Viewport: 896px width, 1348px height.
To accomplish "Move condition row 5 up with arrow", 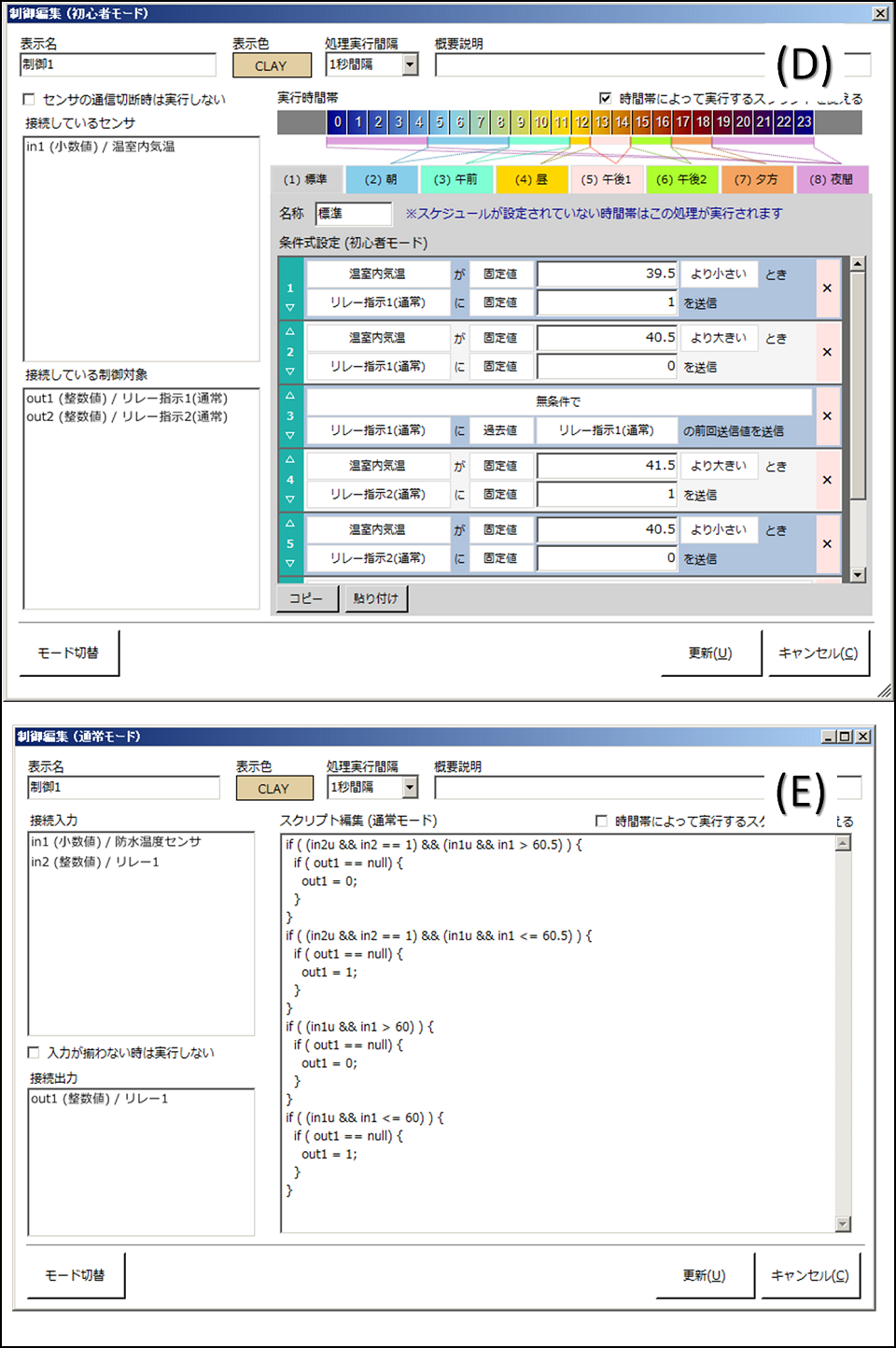I will click(x=290, y=523).
